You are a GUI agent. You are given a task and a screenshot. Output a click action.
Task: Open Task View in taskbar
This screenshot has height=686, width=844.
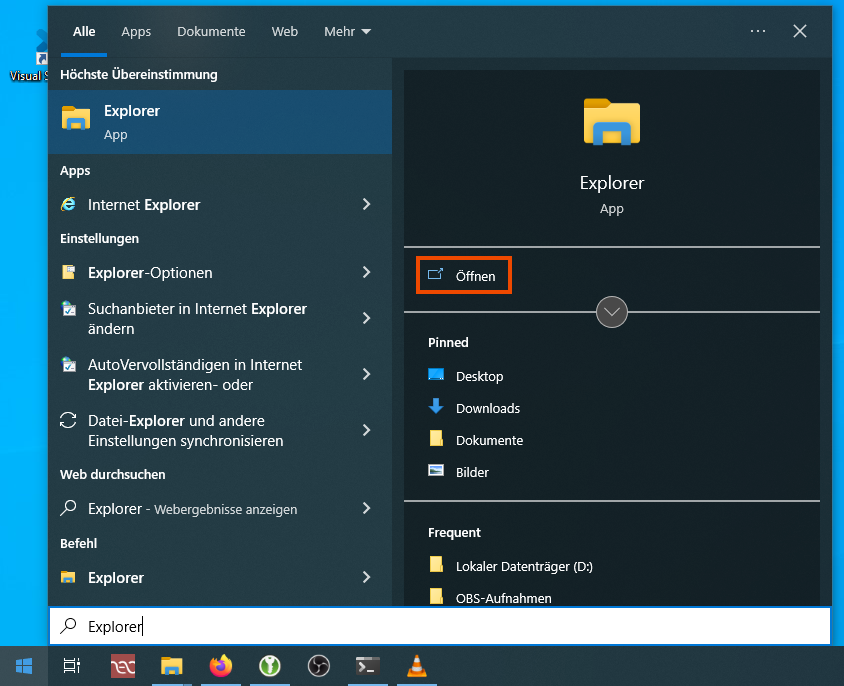pos(72,666)
